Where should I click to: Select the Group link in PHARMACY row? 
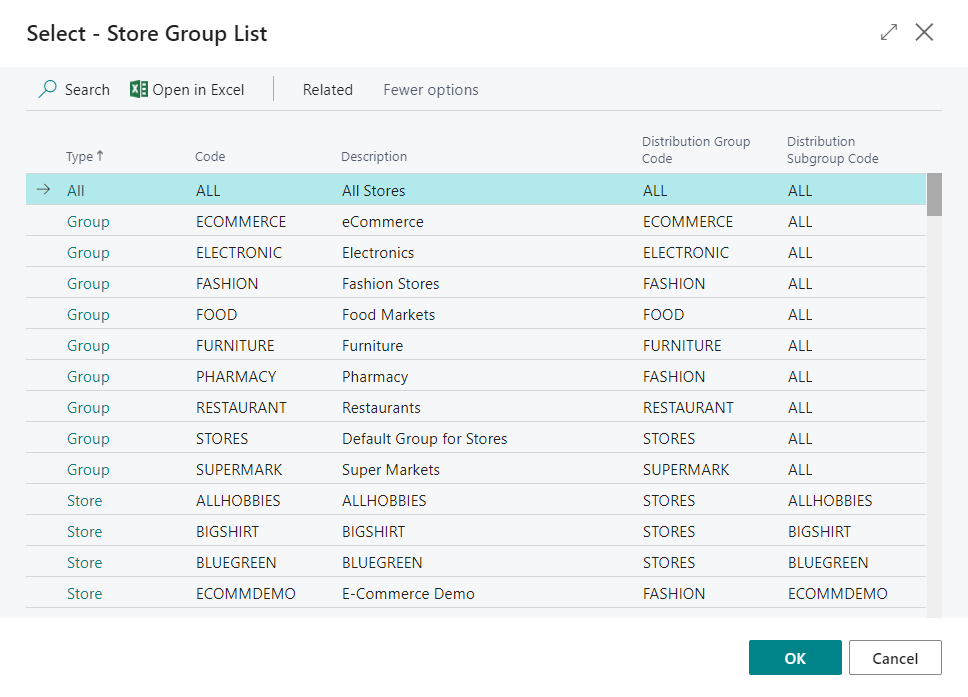tap(88, 377)
